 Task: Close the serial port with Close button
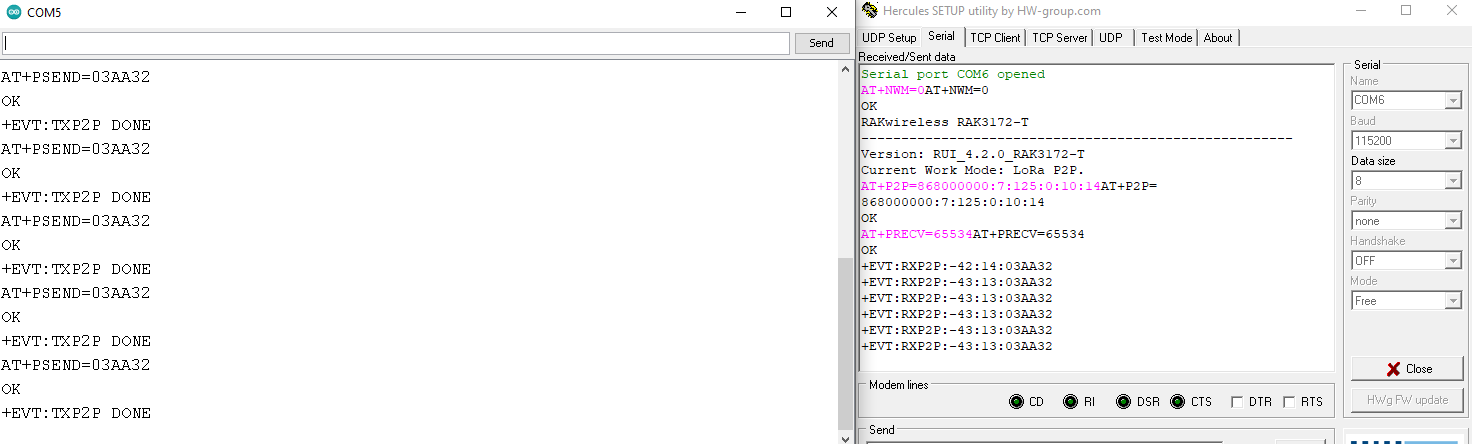point(1406,369)
